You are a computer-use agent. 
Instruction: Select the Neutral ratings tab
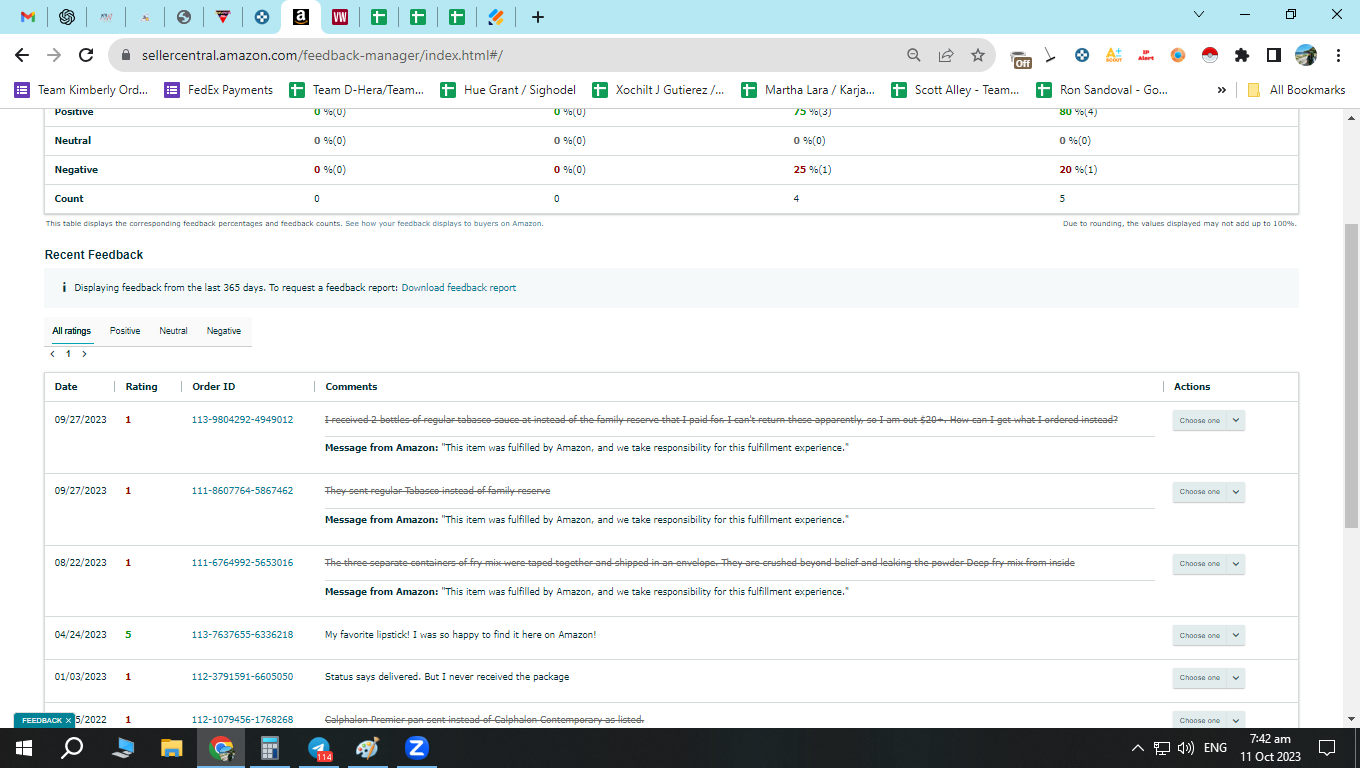(173, 331)
